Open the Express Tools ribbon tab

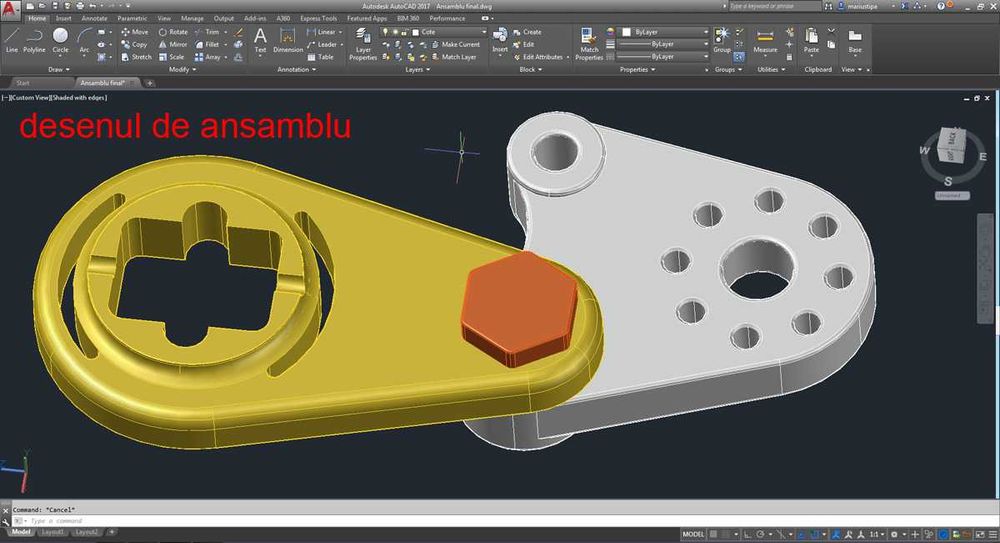[x=318, y=19]
